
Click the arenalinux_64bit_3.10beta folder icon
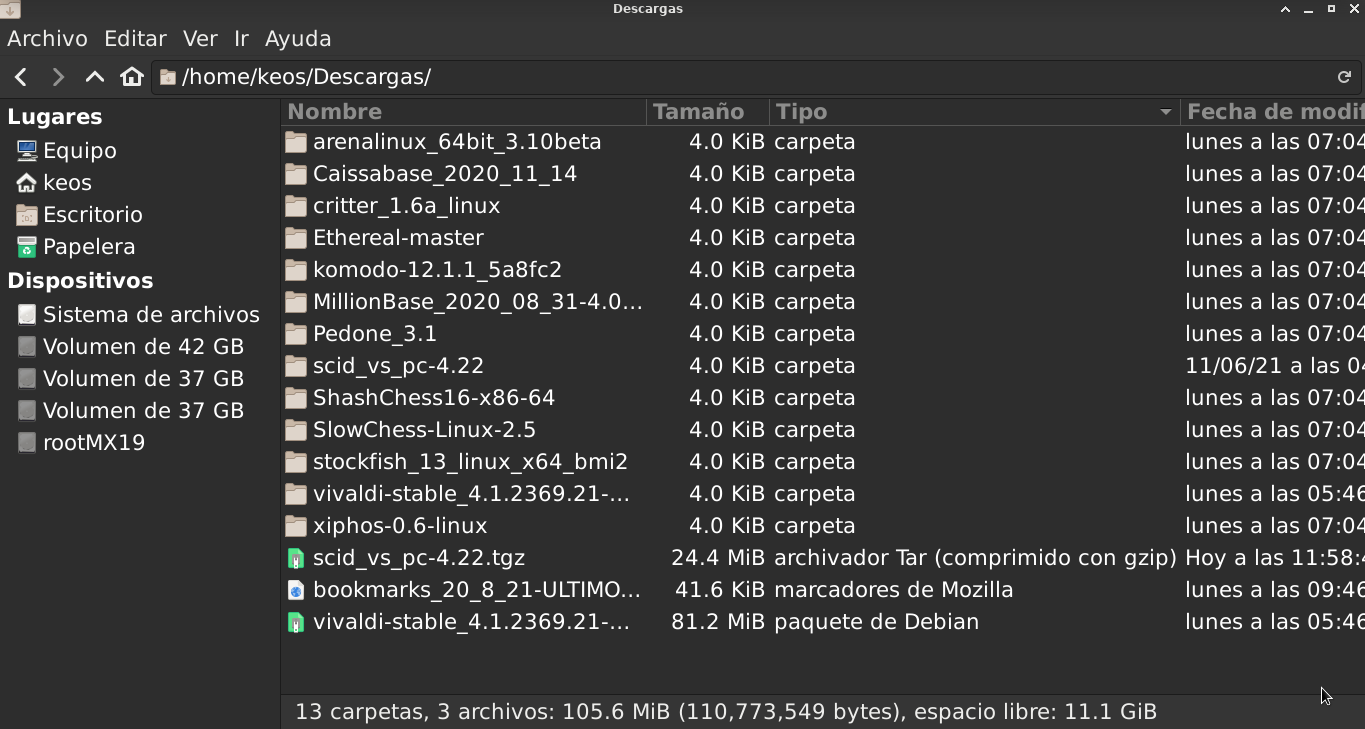click(295, 142)
